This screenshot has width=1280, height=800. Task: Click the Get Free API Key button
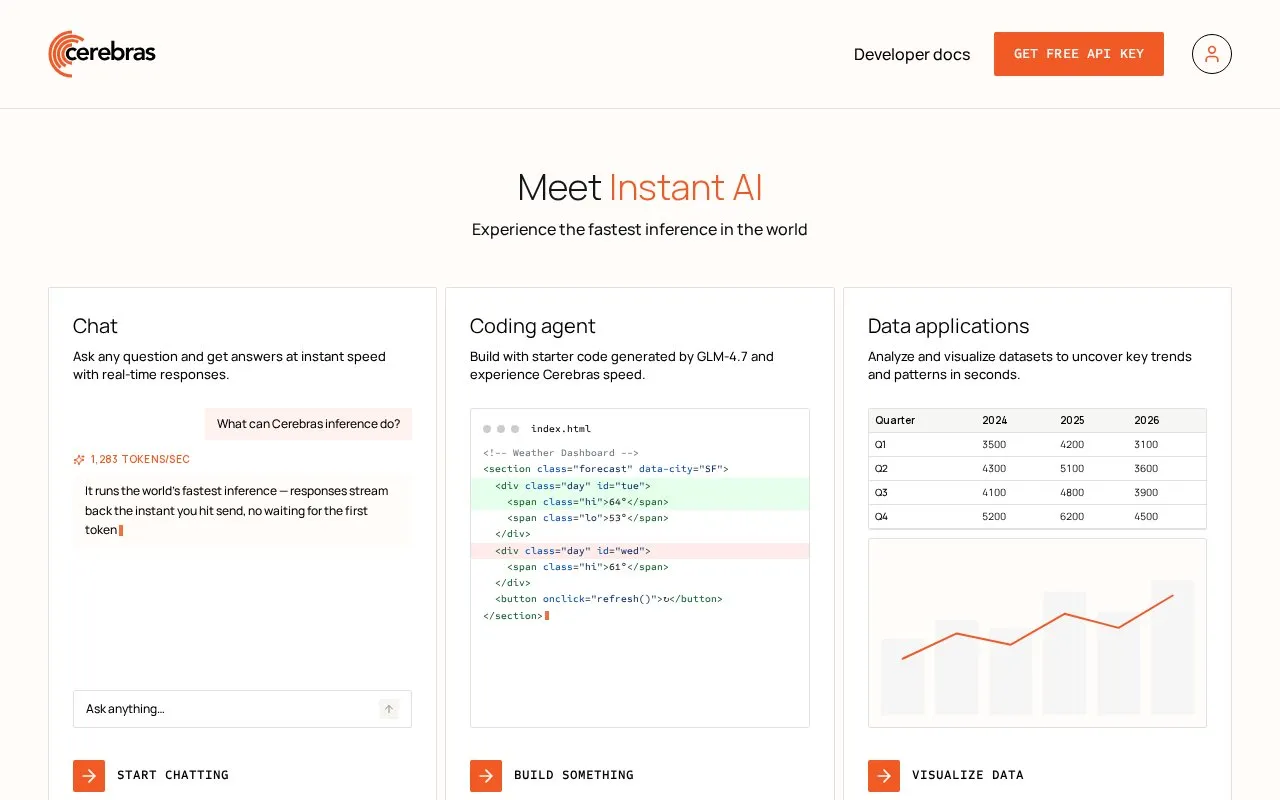(1079, 54)
